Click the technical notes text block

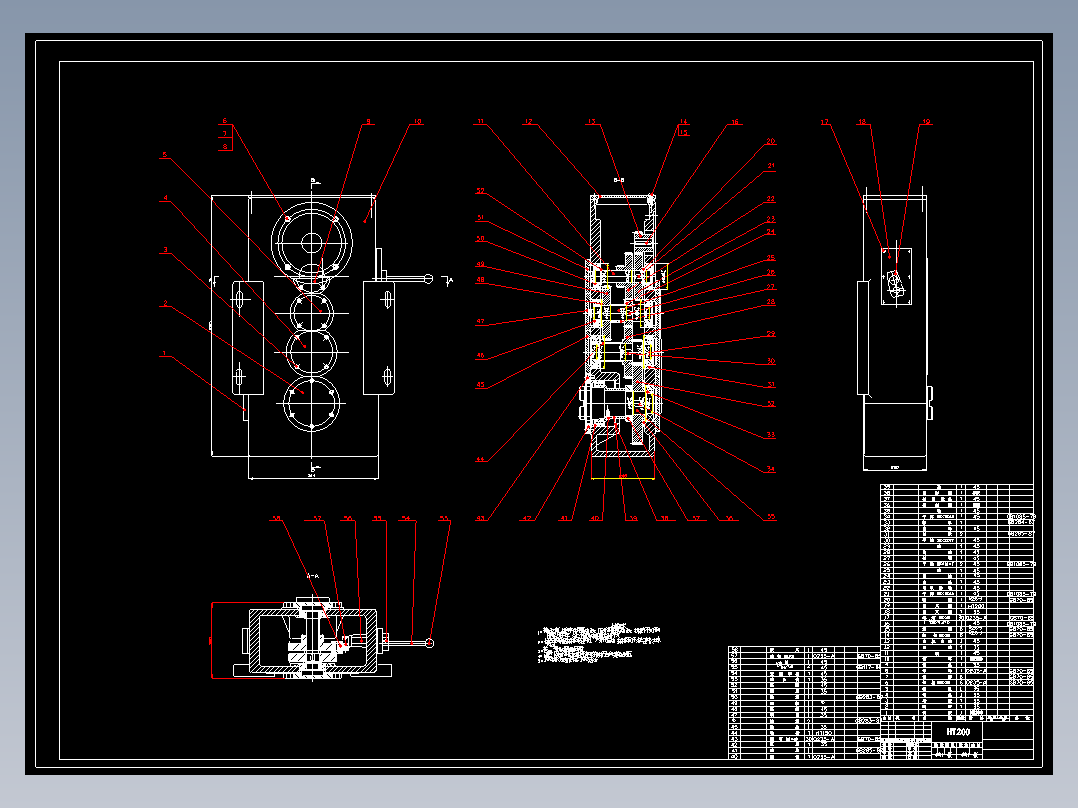coord(598,644)
